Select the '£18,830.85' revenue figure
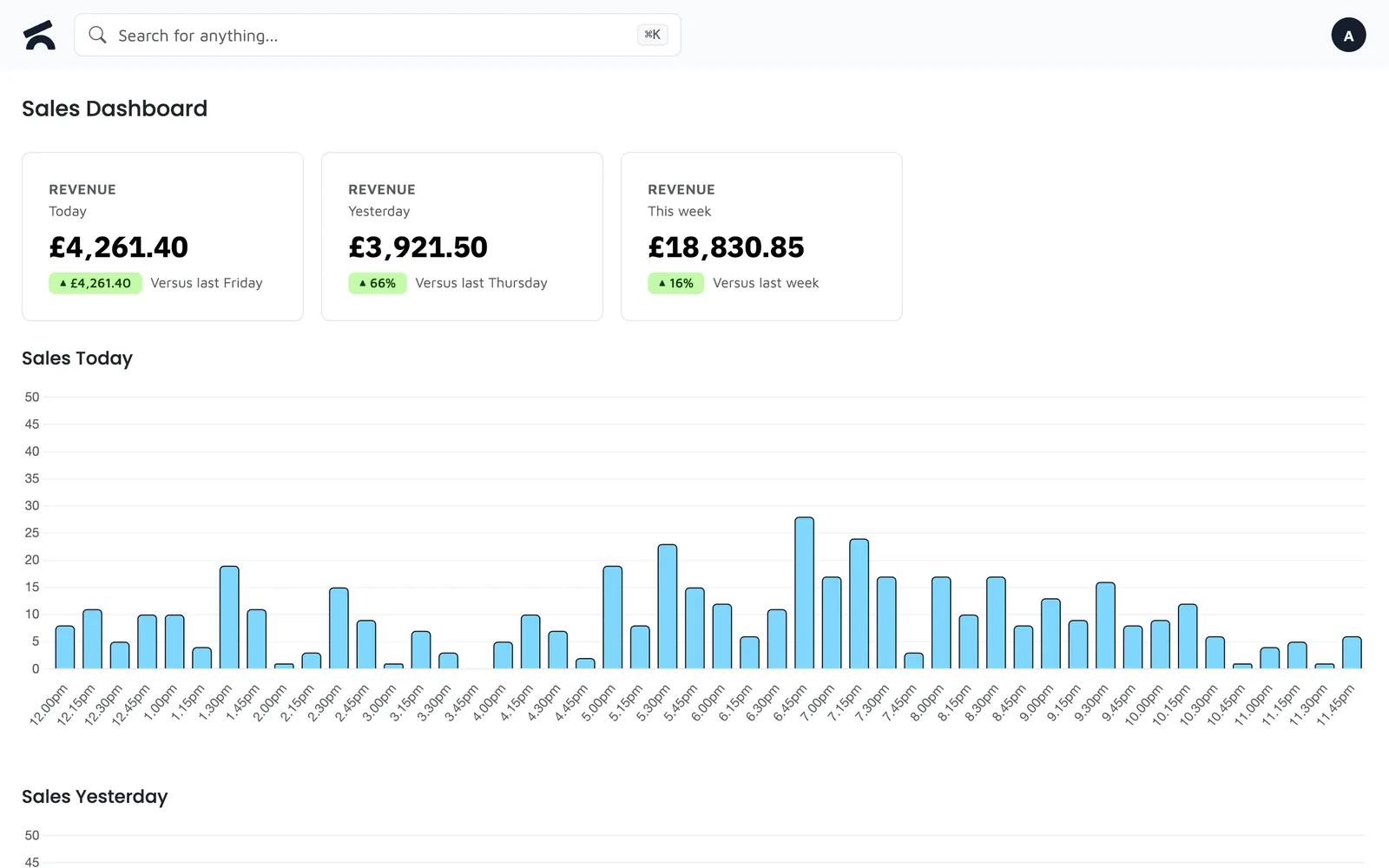The image size is (1389, 868). (x=726, y=247)
